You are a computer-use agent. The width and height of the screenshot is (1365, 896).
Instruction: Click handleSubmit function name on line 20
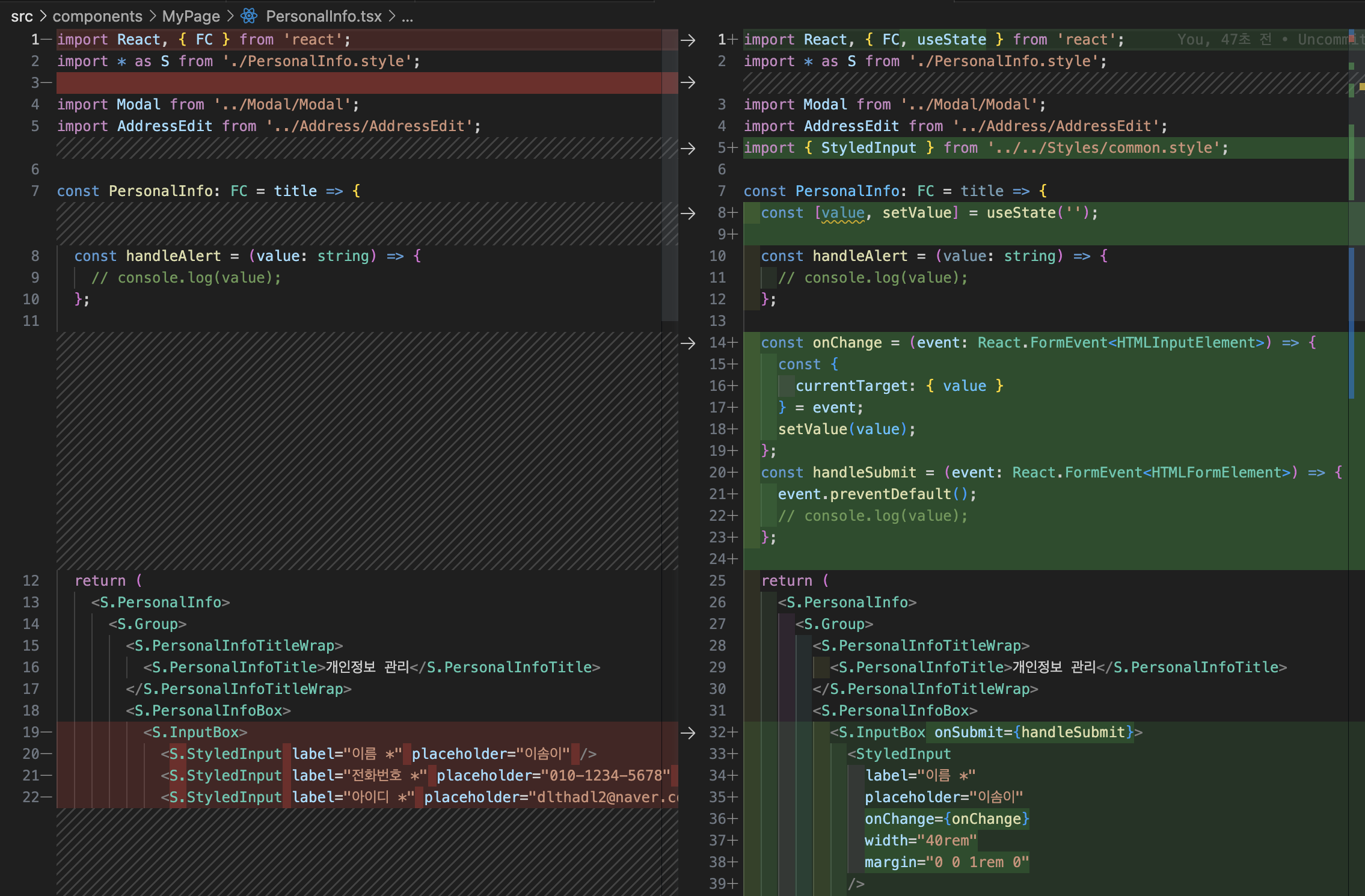(864, 473)
